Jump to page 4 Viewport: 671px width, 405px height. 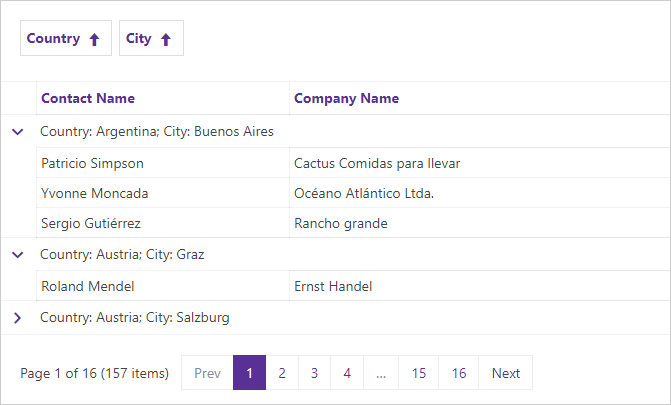click(347, 373)
